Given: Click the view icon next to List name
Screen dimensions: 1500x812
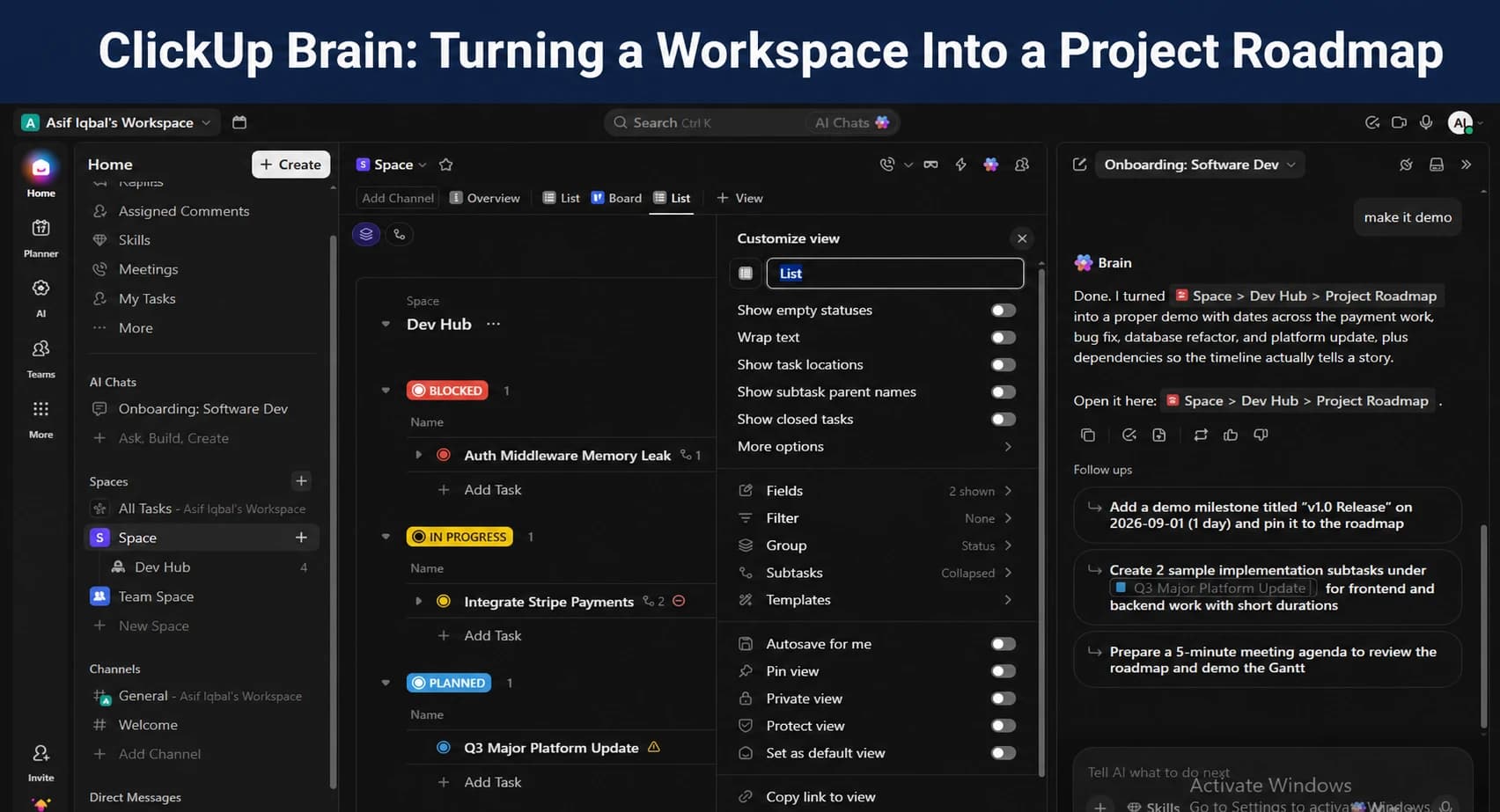Looking at the screenshot, I should 746,274.
